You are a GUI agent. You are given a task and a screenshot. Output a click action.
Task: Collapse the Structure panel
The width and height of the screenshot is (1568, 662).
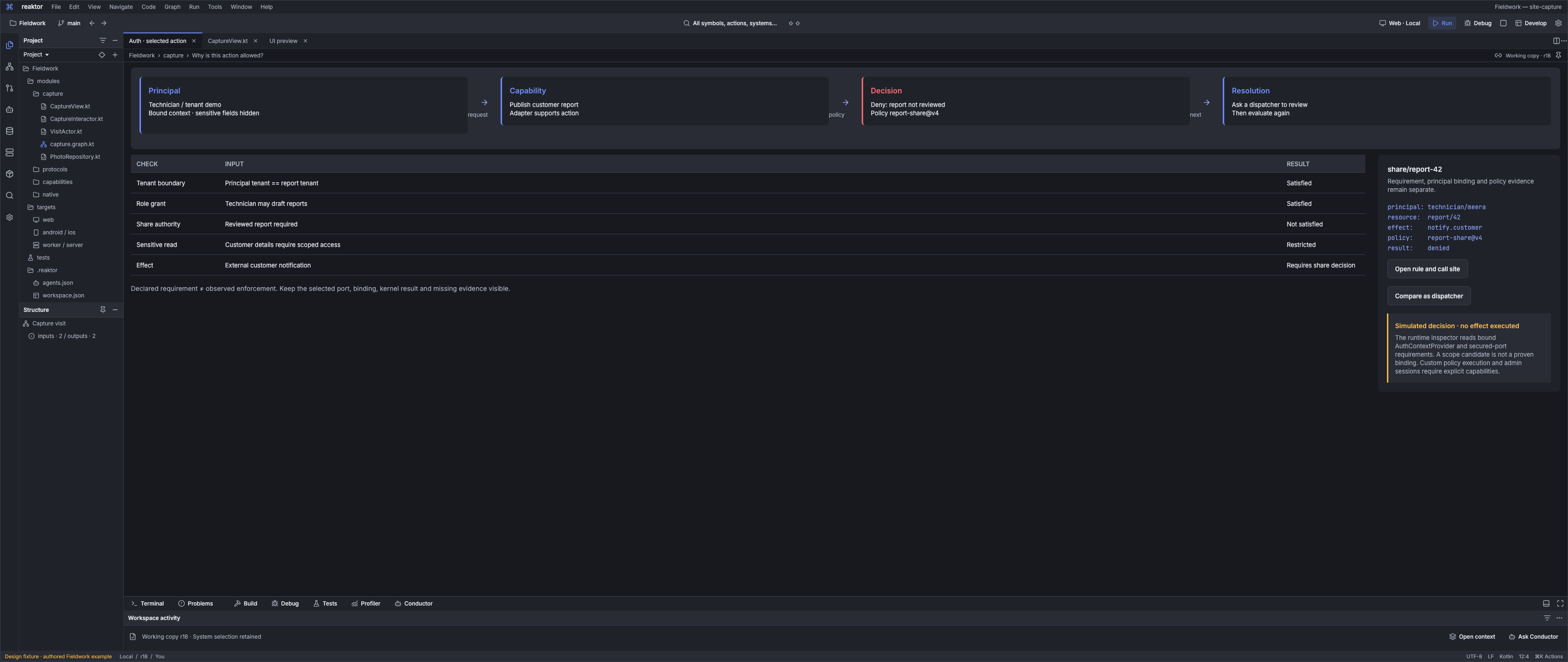click(x=115, y=310)
